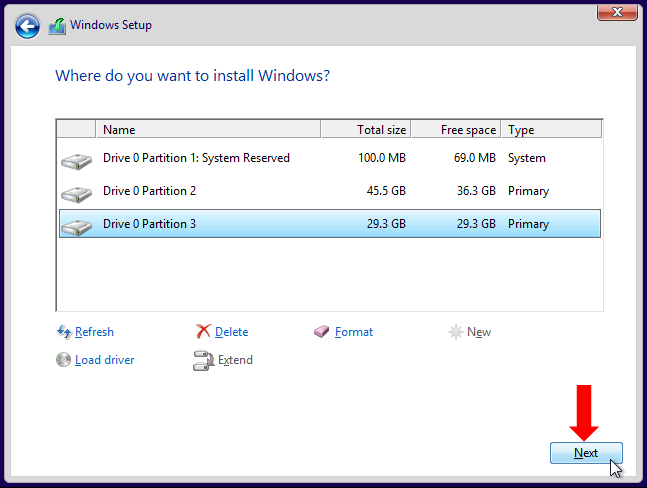This screenshot has height=488, width=647.
Task: Select the Drive 0 Partition 2 row
Action: (330, 191)
